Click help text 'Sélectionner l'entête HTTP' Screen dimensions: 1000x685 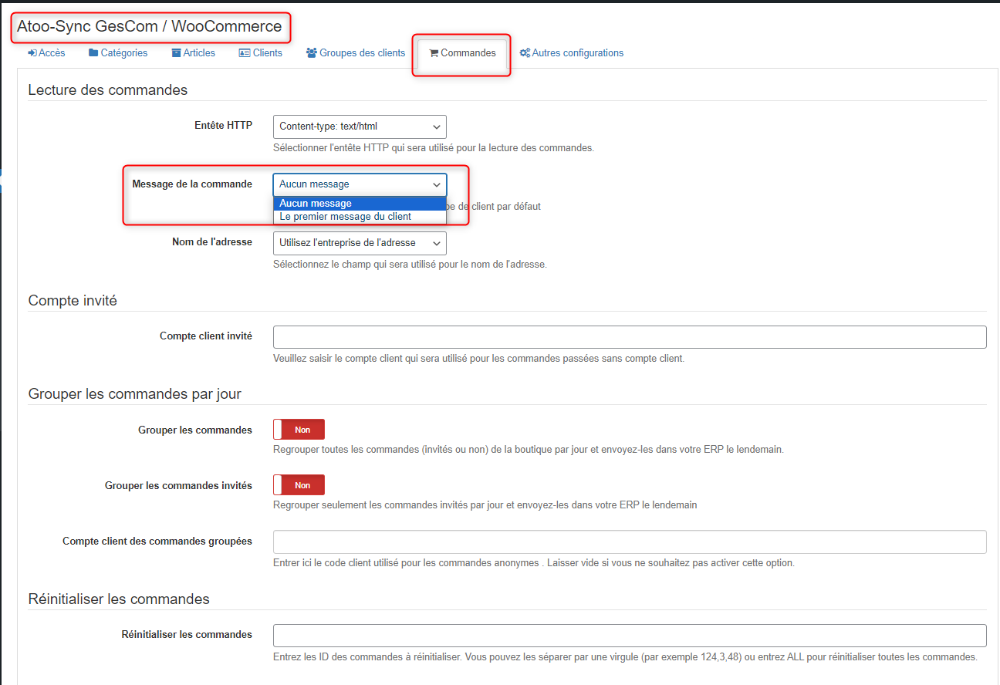click(434, 148)
